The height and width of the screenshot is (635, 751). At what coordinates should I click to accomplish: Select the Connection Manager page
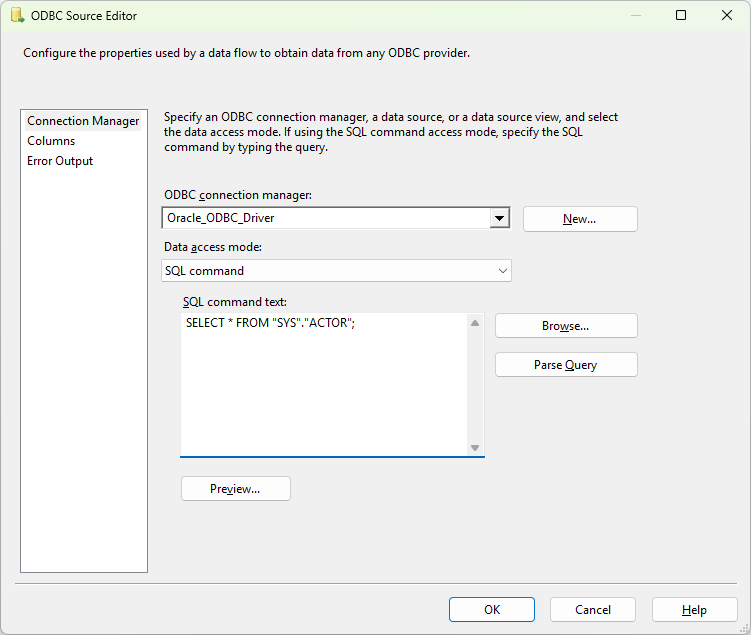(x=83, y=121)
